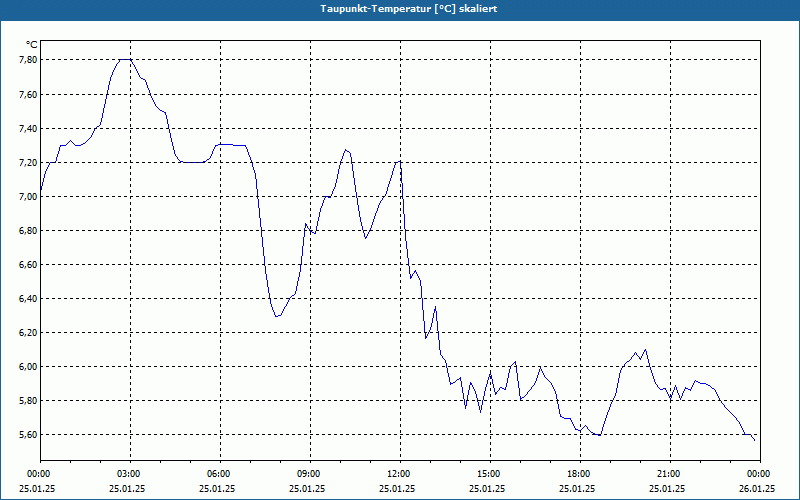This screenshot has height=500, width=800.
Task: Click the 09:00 time label
Action: pos(310,474)
